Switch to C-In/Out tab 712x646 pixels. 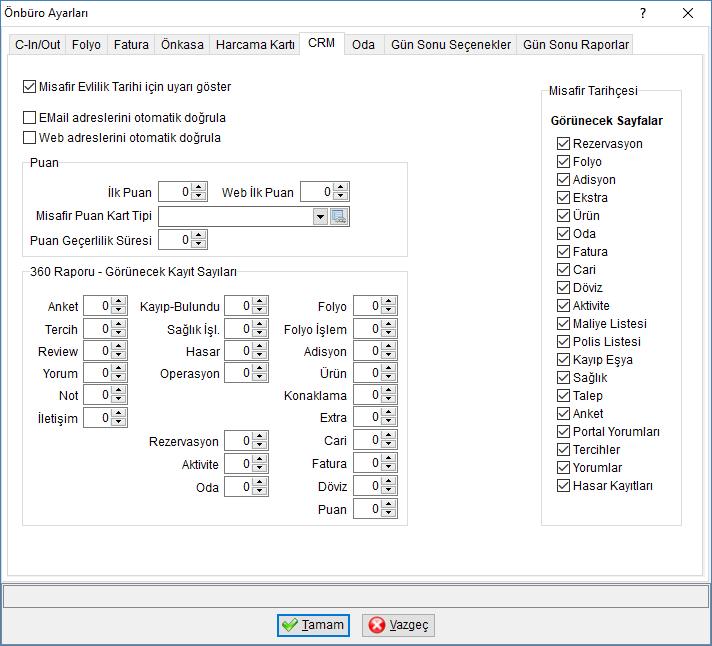(x=37, y=44)
